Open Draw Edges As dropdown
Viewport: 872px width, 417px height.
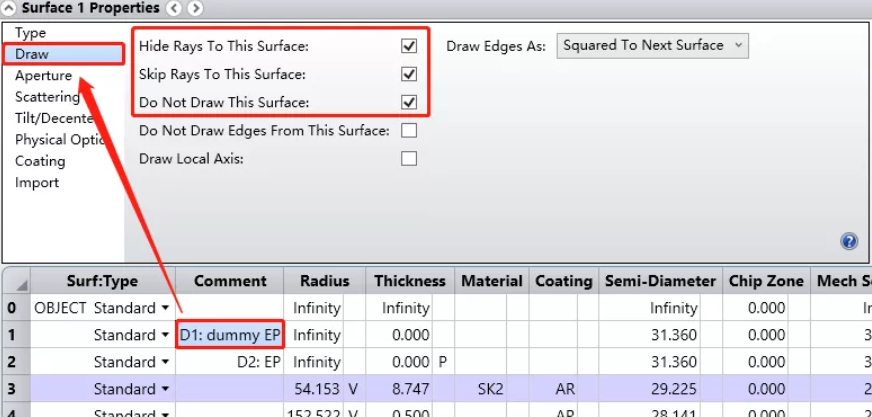coord(652,46)
